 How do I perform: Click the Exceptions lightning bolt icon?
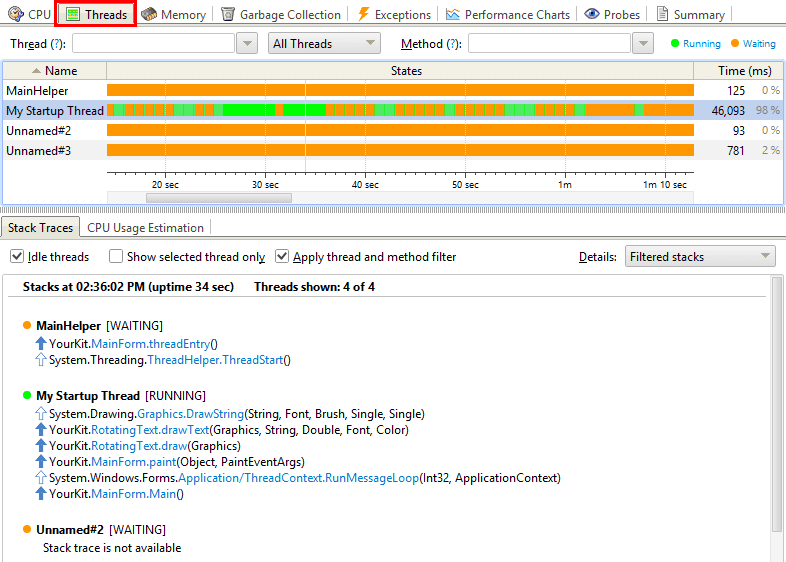[x=363, y=15]
